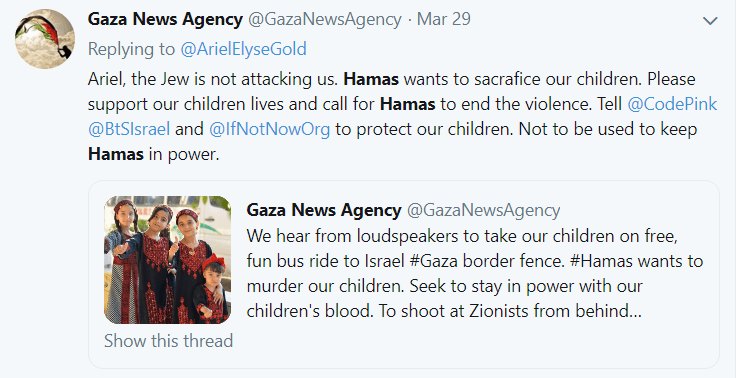
Task: Visit the @ArielElyseGold profile mention
Action: click(x=243, y=49)
